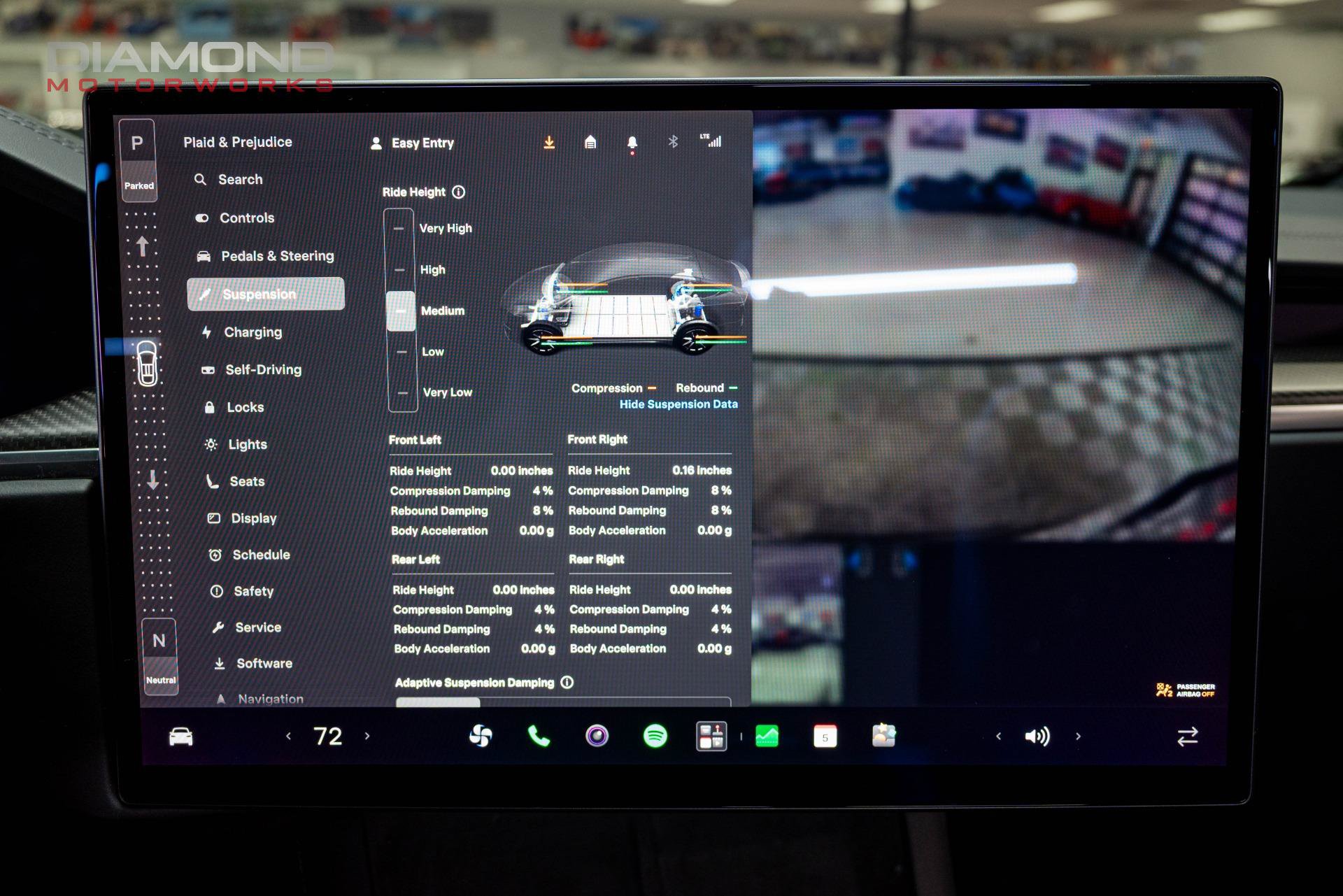Screen dimensions: 1343x896
Task: Open the Safety menu
Action: point(242,591)
